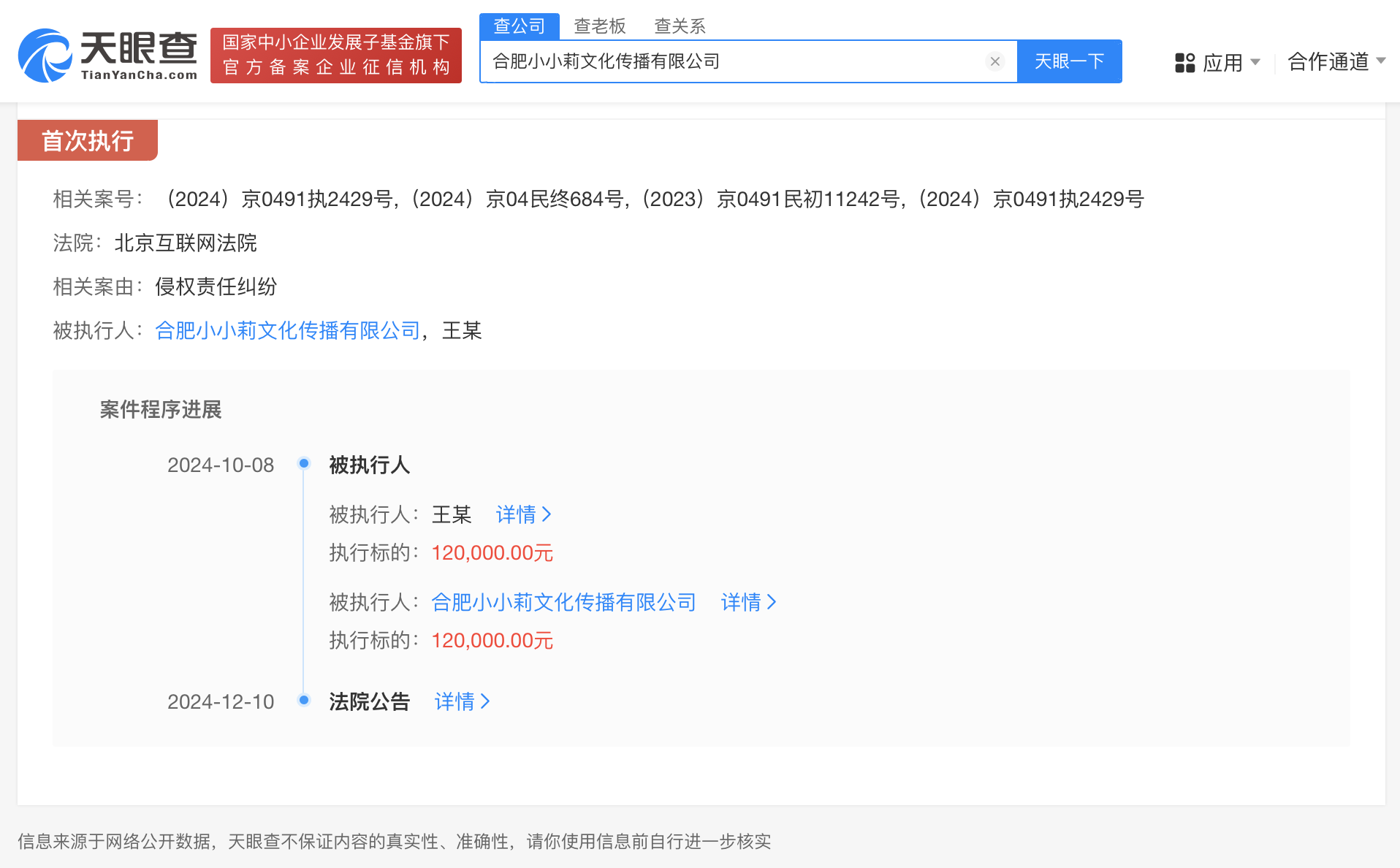
Task: Open 合肥小小莉文化传播有限公司 link beside 被执行人 header
Action: [288, 331]
